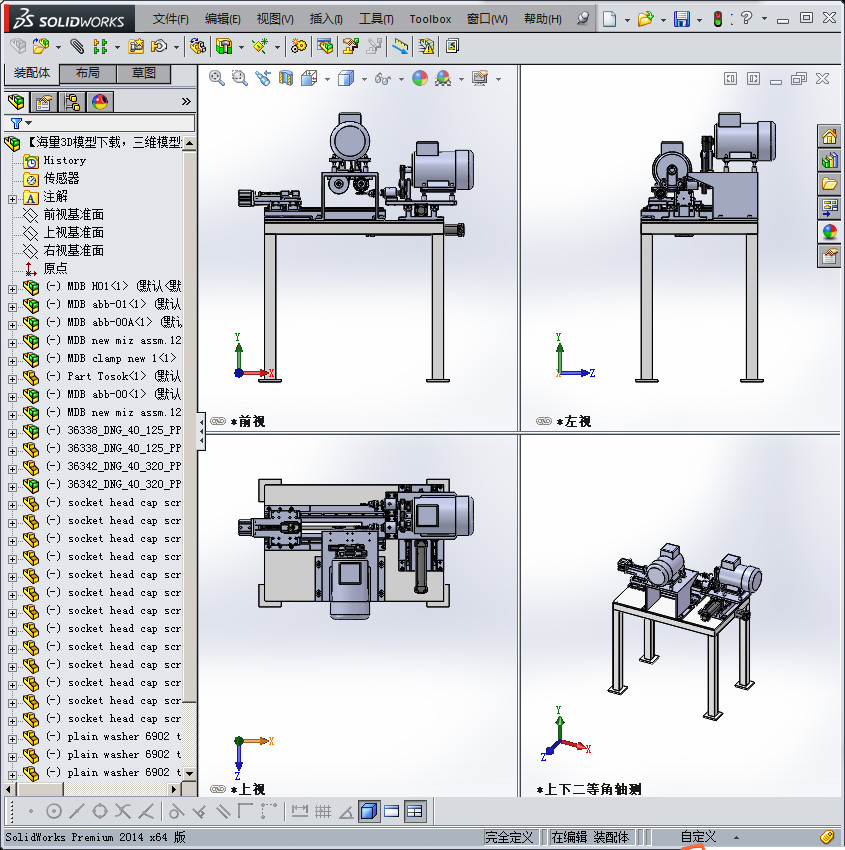The image size is (845, 850).
Task: Click the Open folder icon
Action: (646, 19)
